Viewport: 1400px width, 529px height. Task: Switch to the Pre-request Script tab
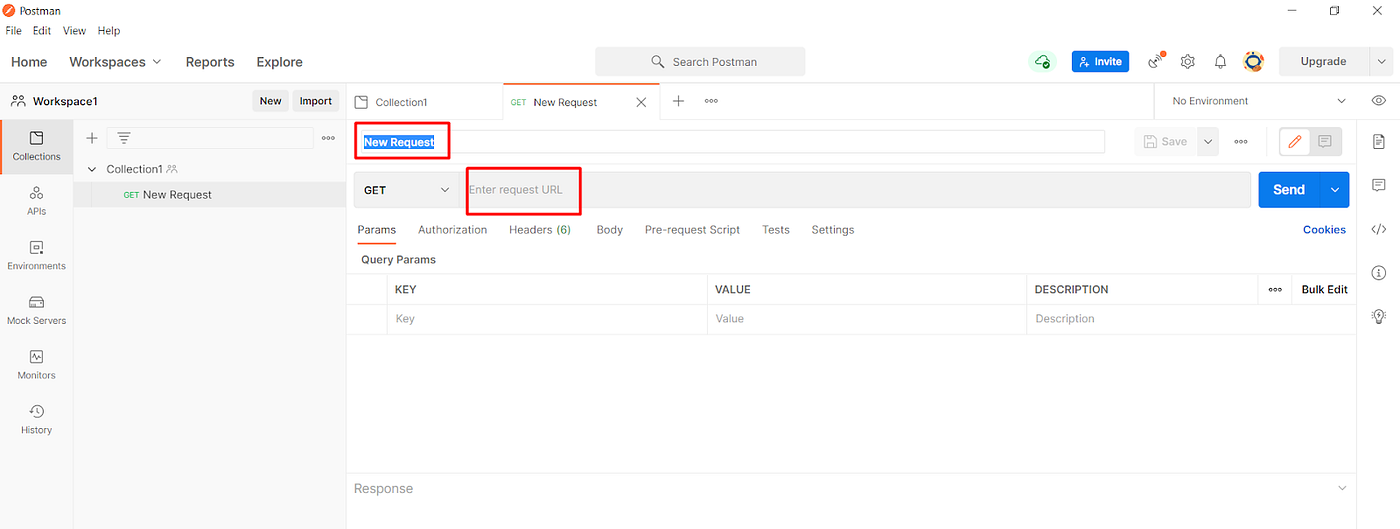(692, 229)
